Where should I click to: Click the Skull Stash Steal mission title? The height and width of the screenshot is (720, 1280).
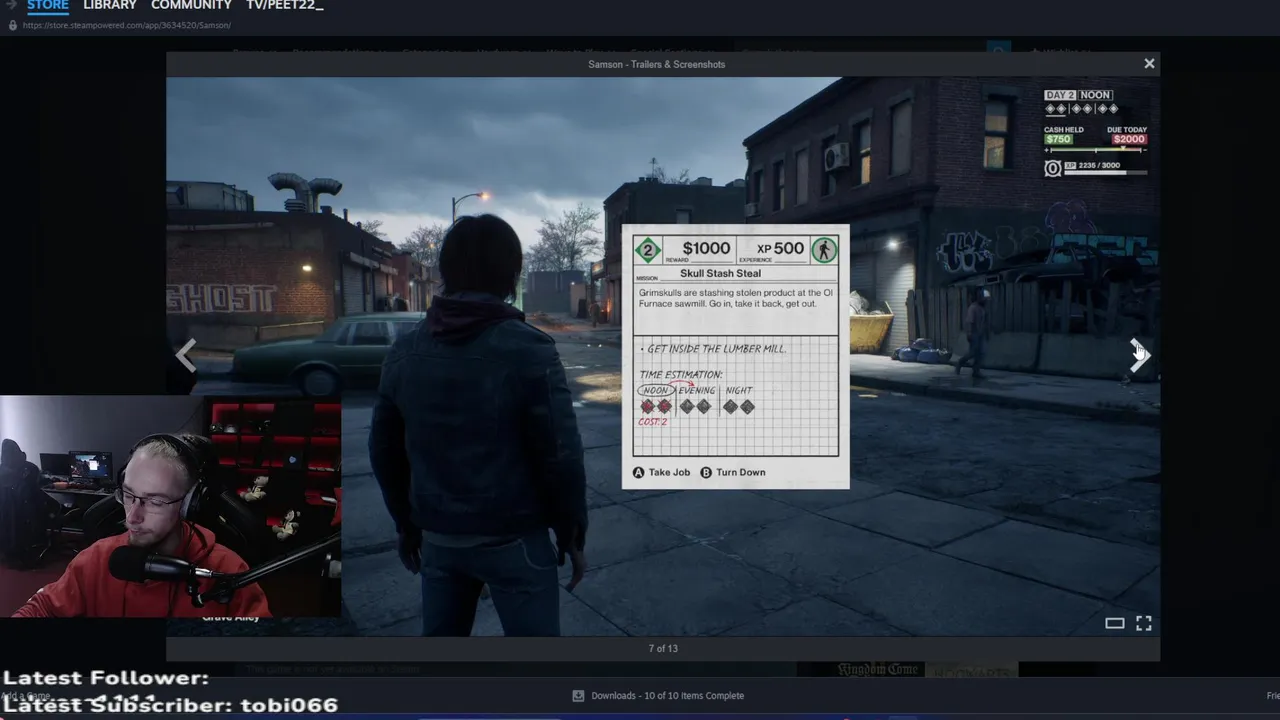tap(720, 273)
